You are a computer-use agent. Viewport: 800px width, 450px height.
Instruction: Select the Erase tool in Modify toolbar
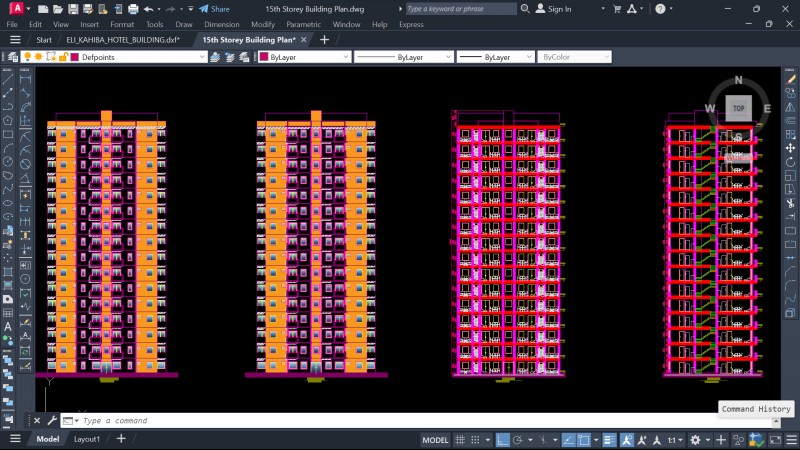click(790, 79)
